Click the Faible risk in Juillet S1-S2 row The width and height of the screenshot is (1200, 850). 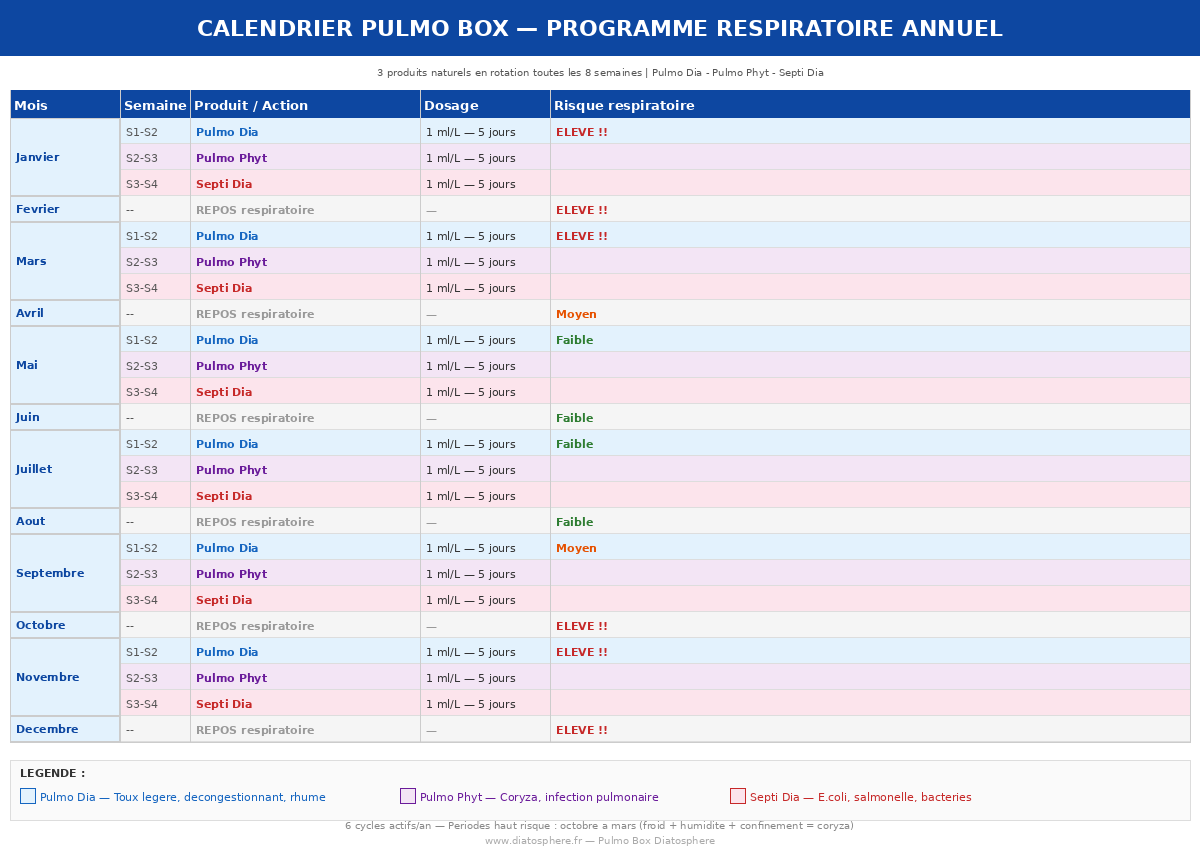pos(574,444)
